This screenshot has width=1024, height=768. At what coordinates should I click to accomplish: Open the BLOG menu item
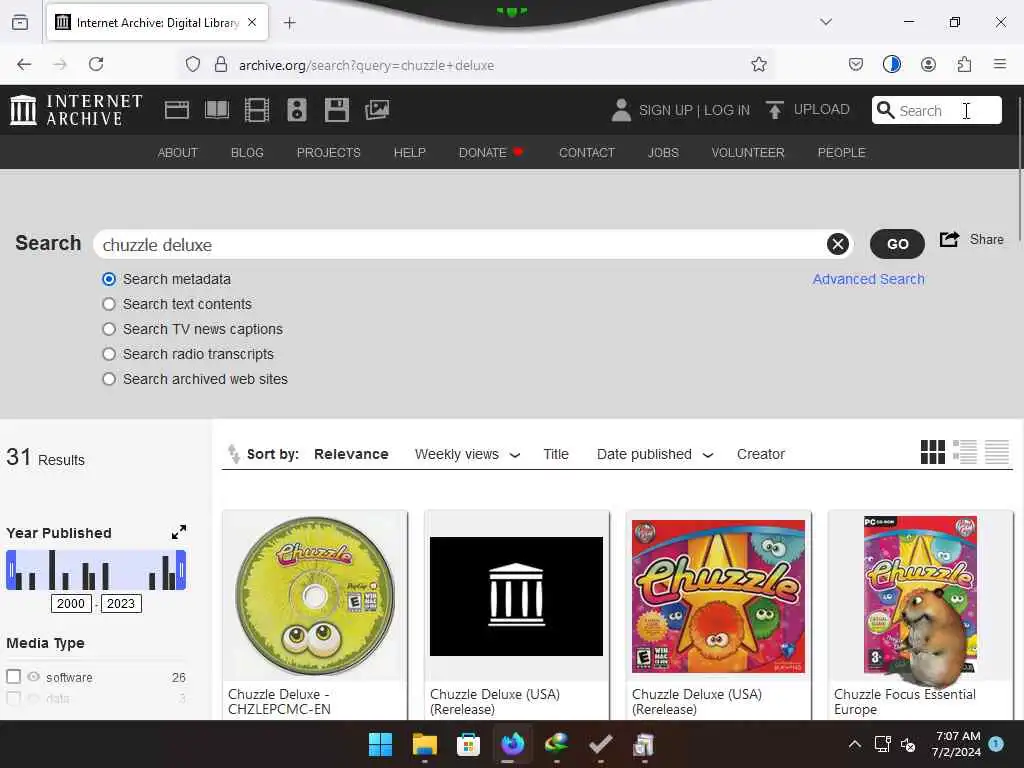(248, 153)
